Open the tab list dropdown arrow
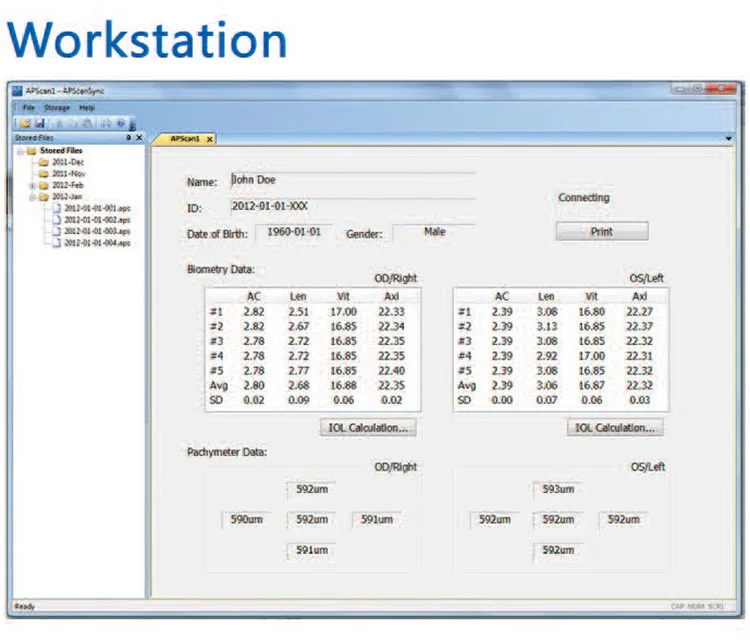This screenshot has height=641, width=750. pyautogui.click(x=728, y=139)
